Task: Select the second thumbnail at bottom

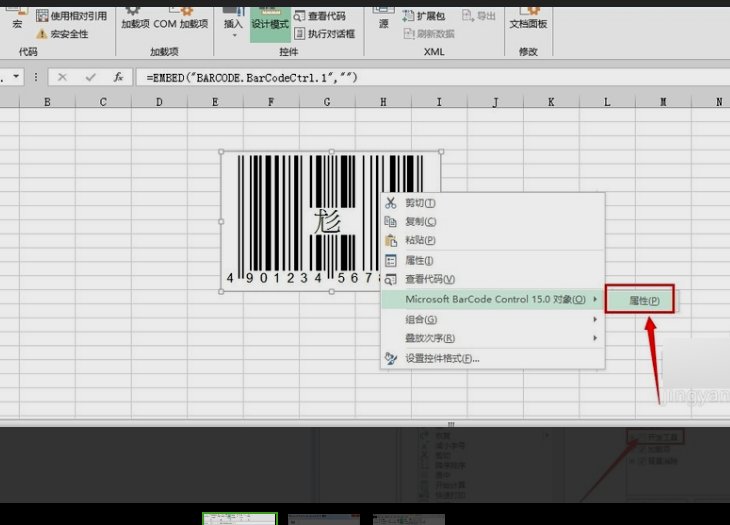Action: click(x=324, y=519)
